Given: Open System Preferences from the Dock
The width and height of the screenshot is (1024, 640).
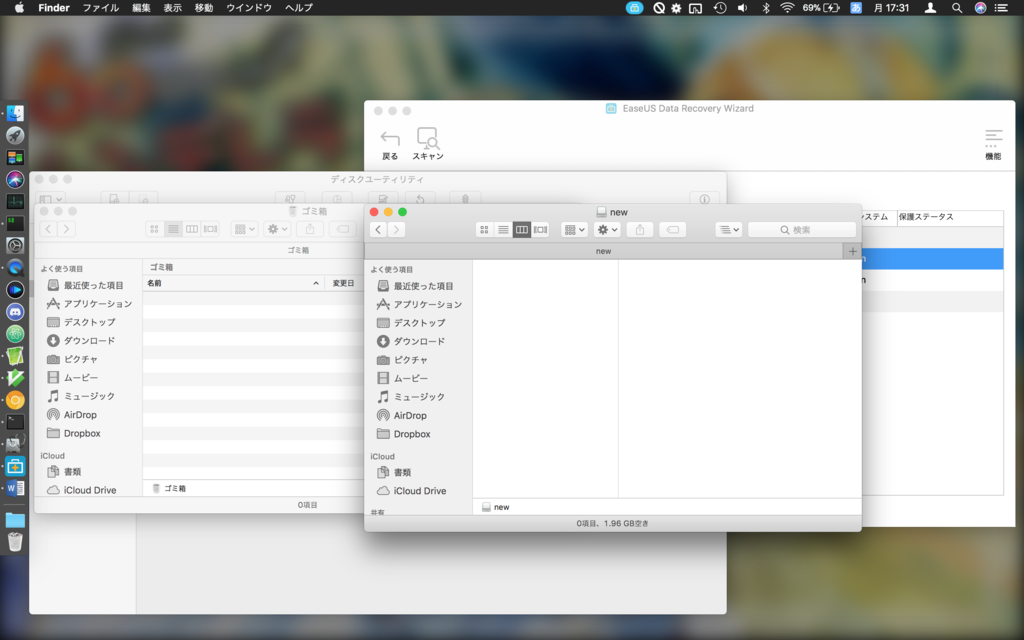Looking at the screenshot, I should pyautogui.click(x=15, y=246).
